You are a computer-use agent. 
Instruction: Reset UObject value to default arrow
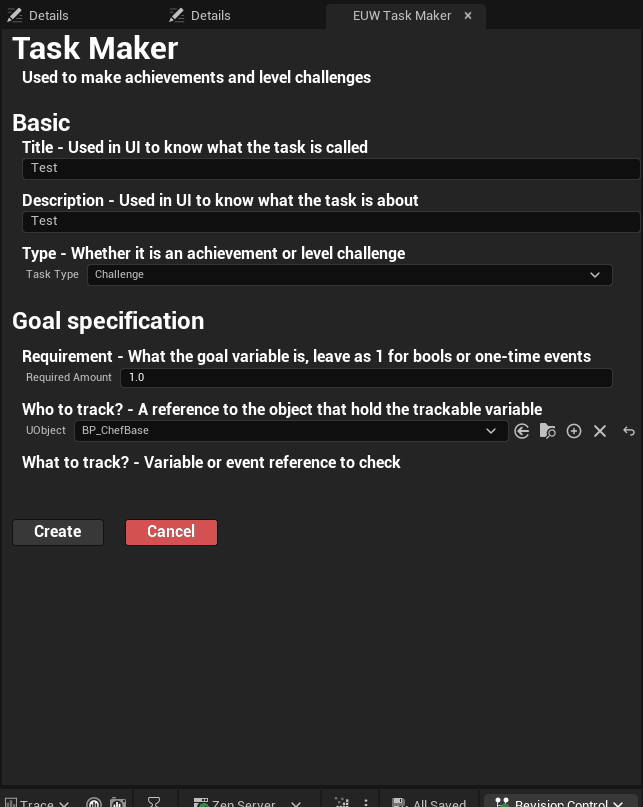coord(629,431)
